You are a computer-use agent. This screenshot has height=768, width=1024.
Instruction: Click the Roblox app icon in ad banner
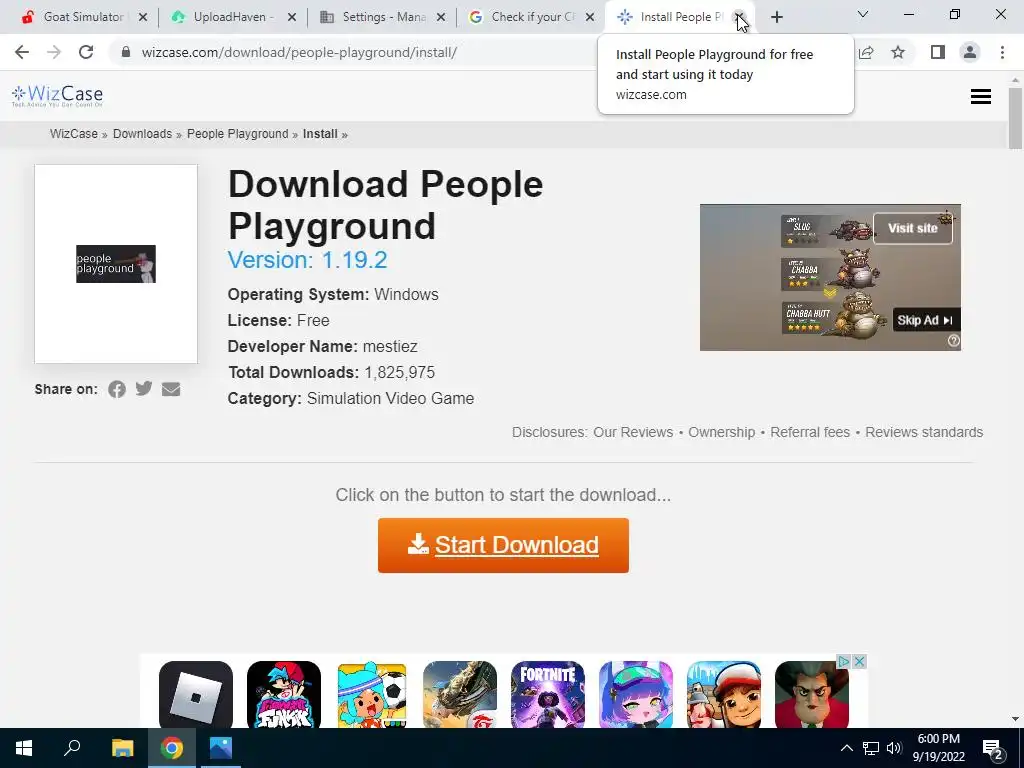click(x=196, y=695)
